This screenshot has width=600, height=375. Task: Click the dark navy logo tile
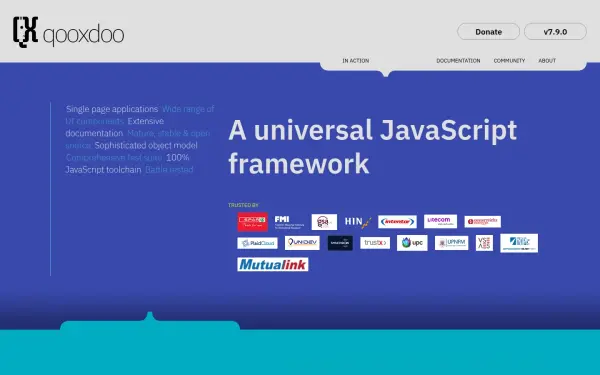[x=340, y=243]
